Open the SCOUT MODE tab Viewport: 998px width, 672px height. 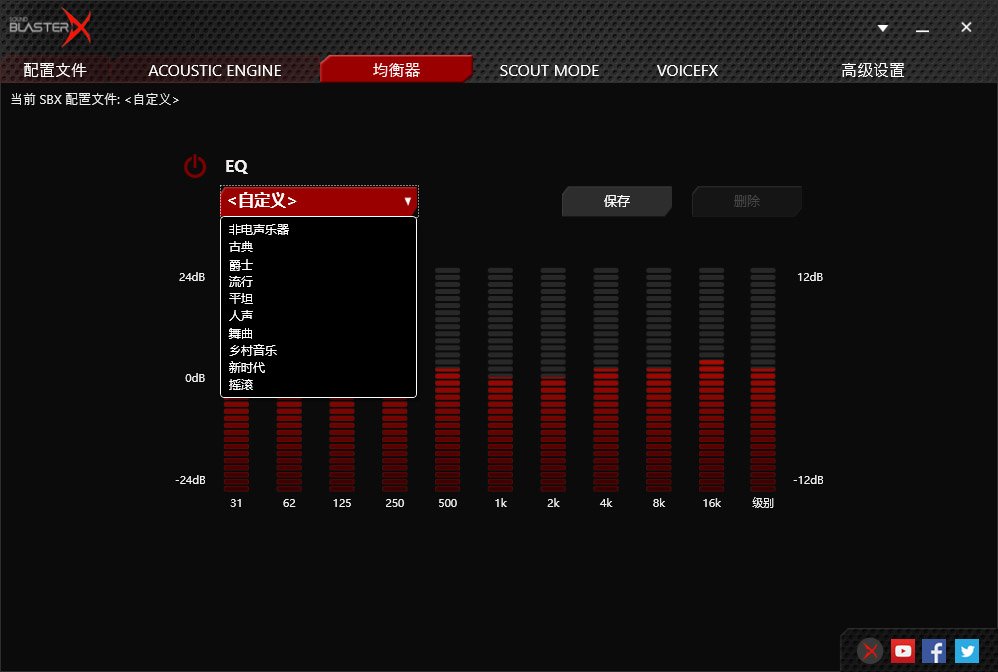click(549, 70)
